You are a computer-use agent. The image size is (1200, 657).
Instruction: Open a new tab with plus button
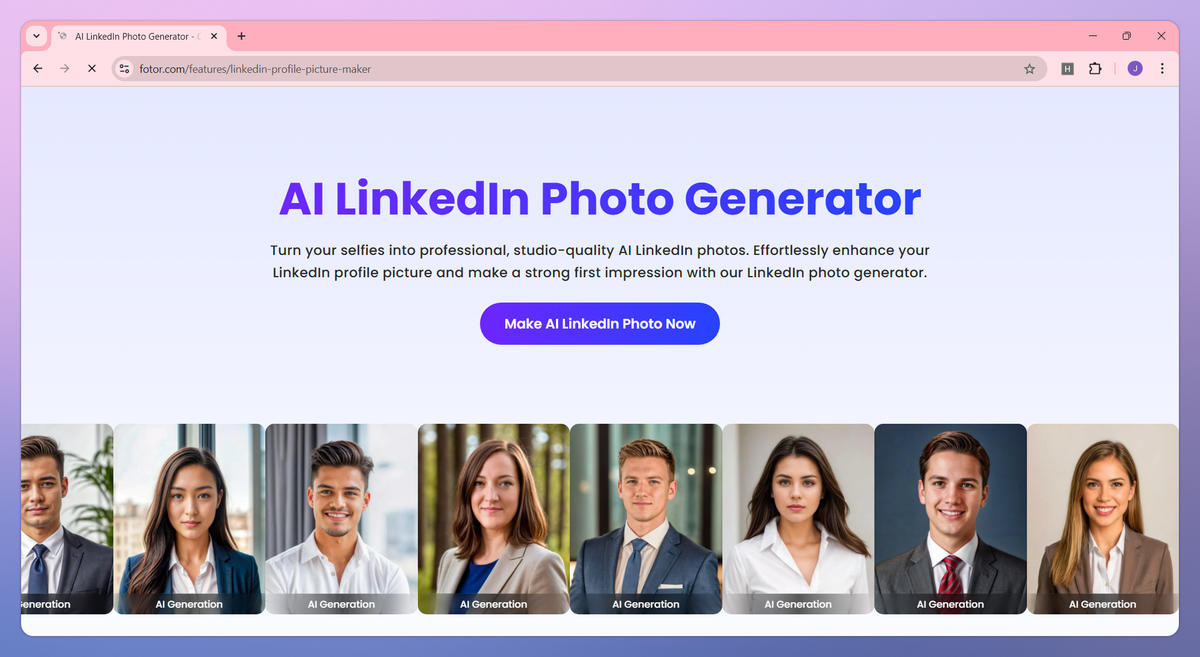coord(241,36)
